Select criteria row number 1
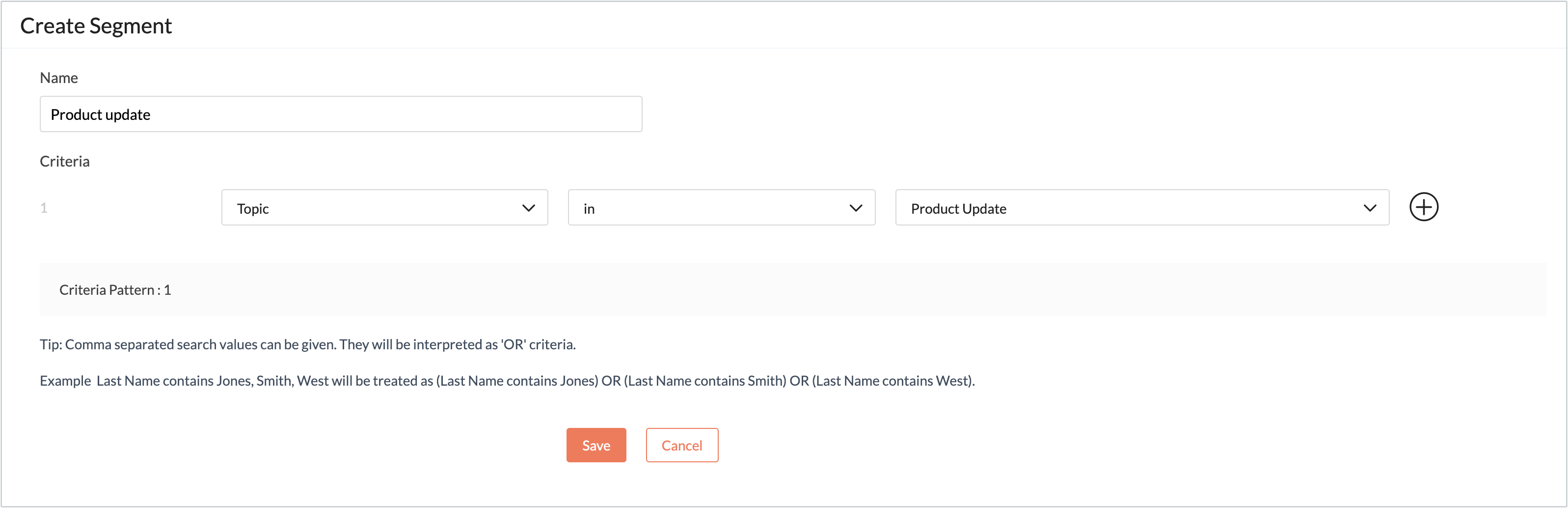 [x=44, y=208]
